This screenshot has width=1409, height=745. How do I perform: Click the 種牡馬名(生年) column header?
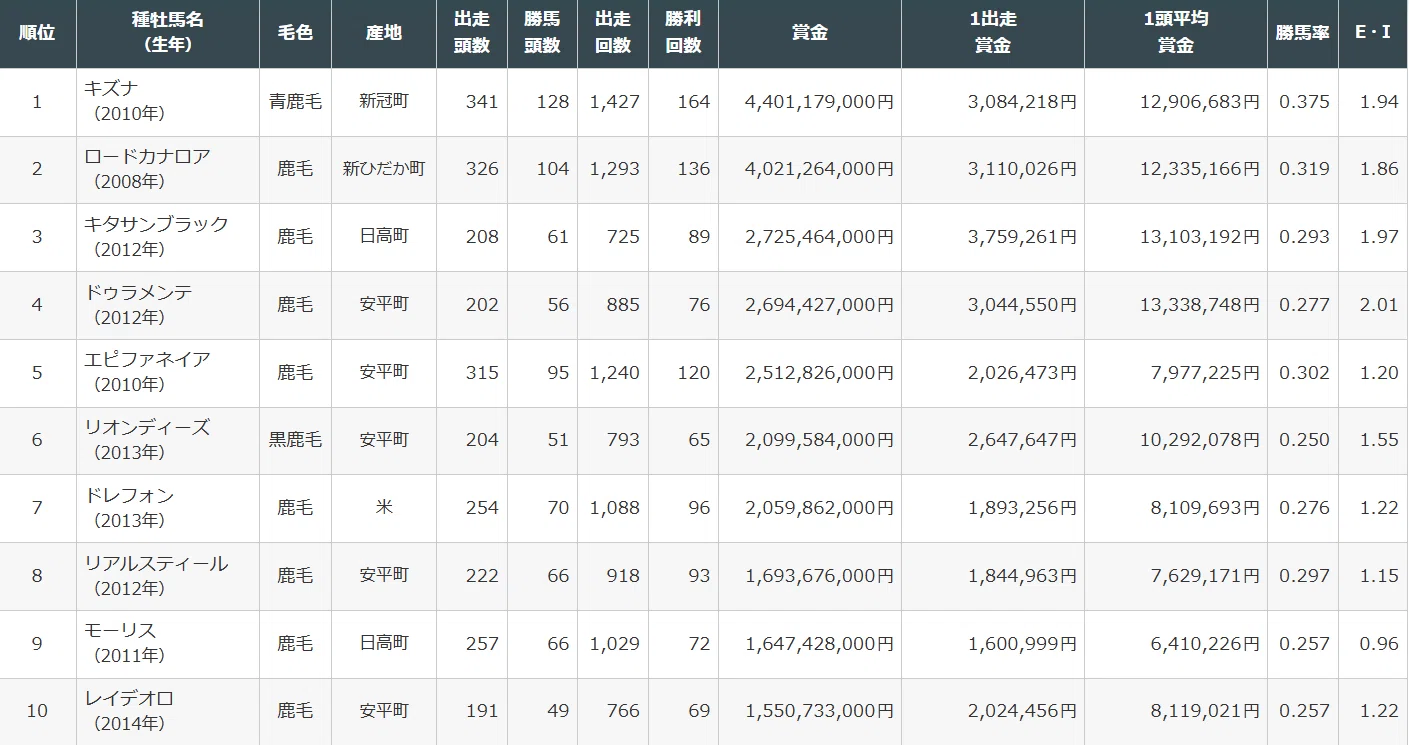coord(167,33)
